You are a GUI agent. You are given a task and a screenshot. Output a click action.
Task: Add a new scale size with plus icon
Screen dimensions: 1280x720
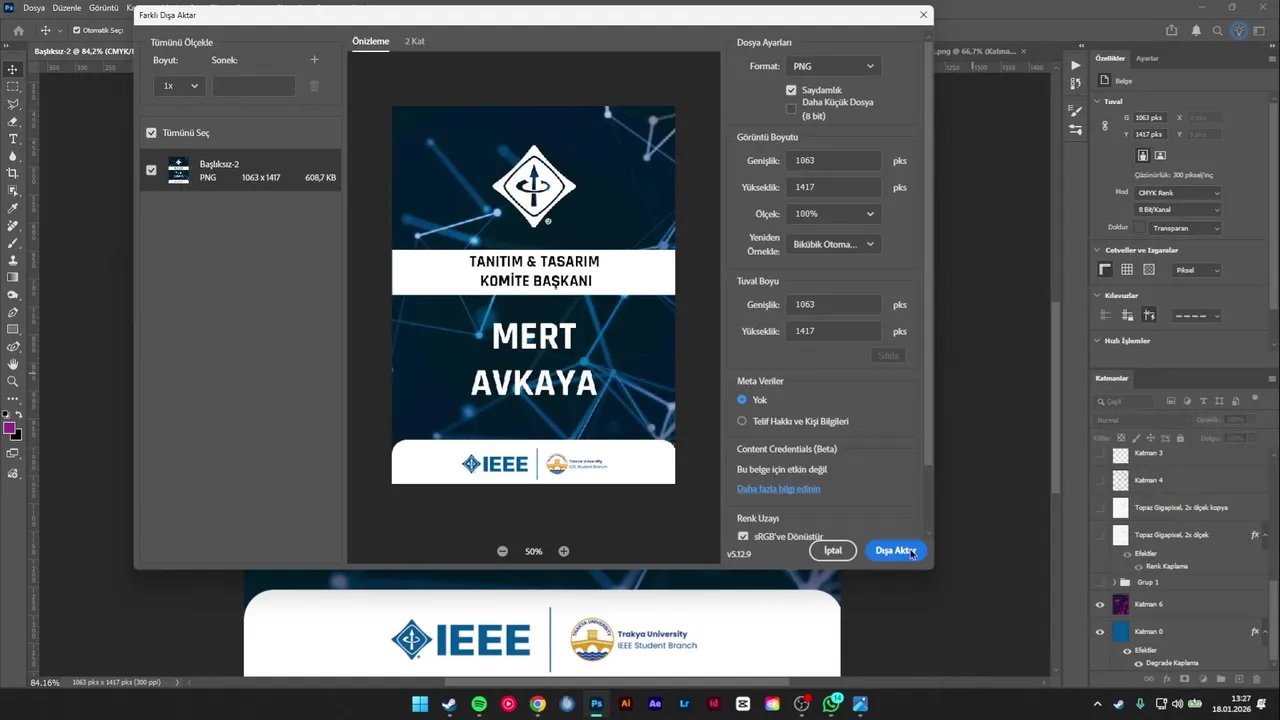coord(314,60)
